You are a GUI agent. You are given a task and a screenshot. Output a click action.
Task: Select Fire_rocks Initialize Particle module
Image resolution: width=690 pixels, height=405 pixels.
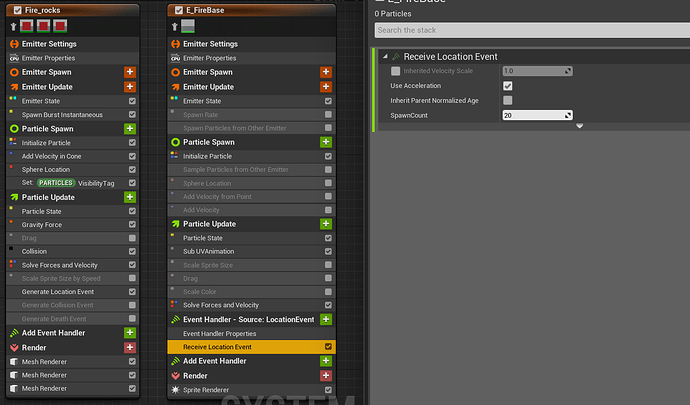coord(73,143)
